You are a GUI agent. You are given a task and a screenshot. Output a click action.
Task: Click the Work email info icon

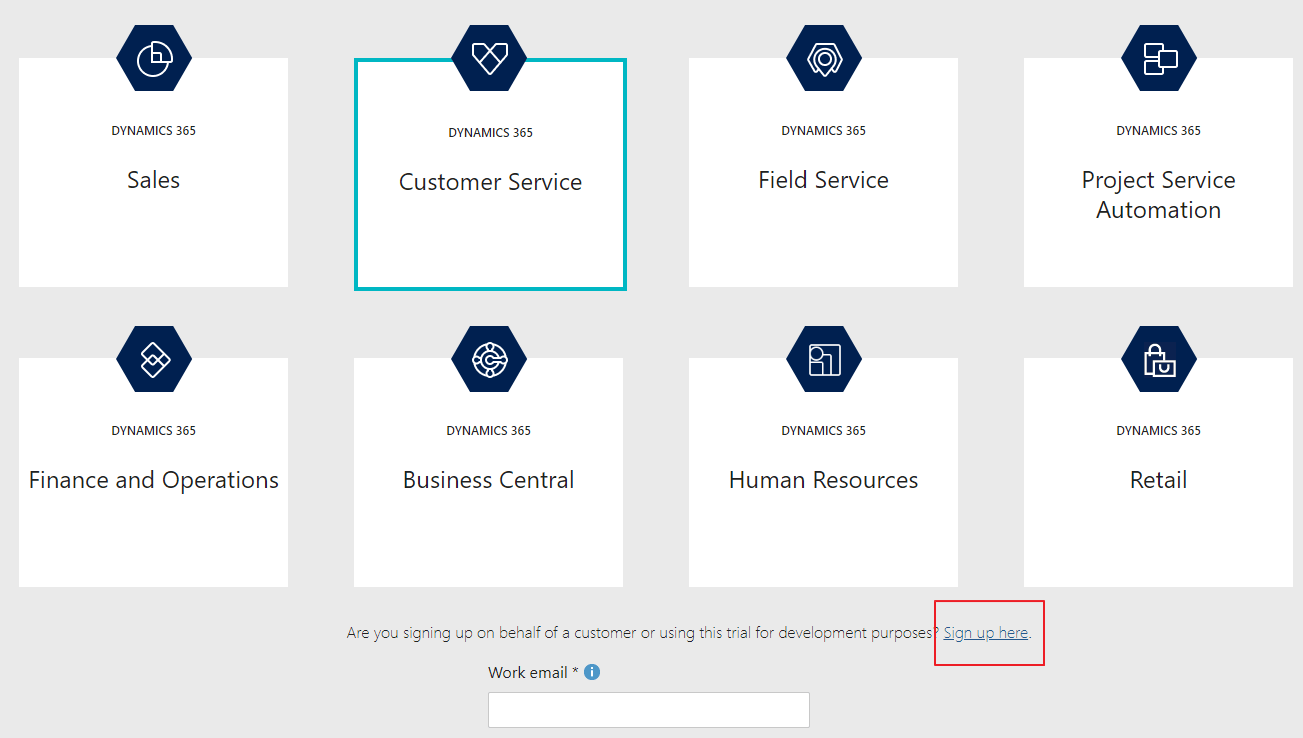[591, 672]
